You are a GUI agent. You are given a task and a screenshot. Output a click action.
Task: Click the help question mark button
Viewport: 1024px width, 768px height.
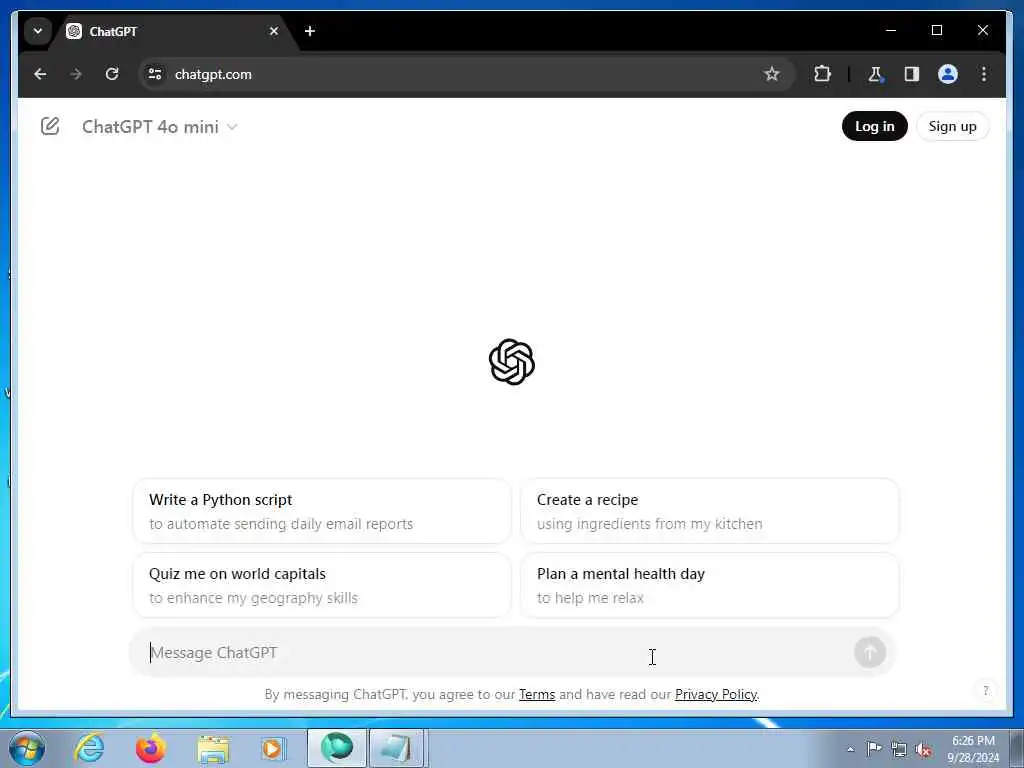pos(985,690)
